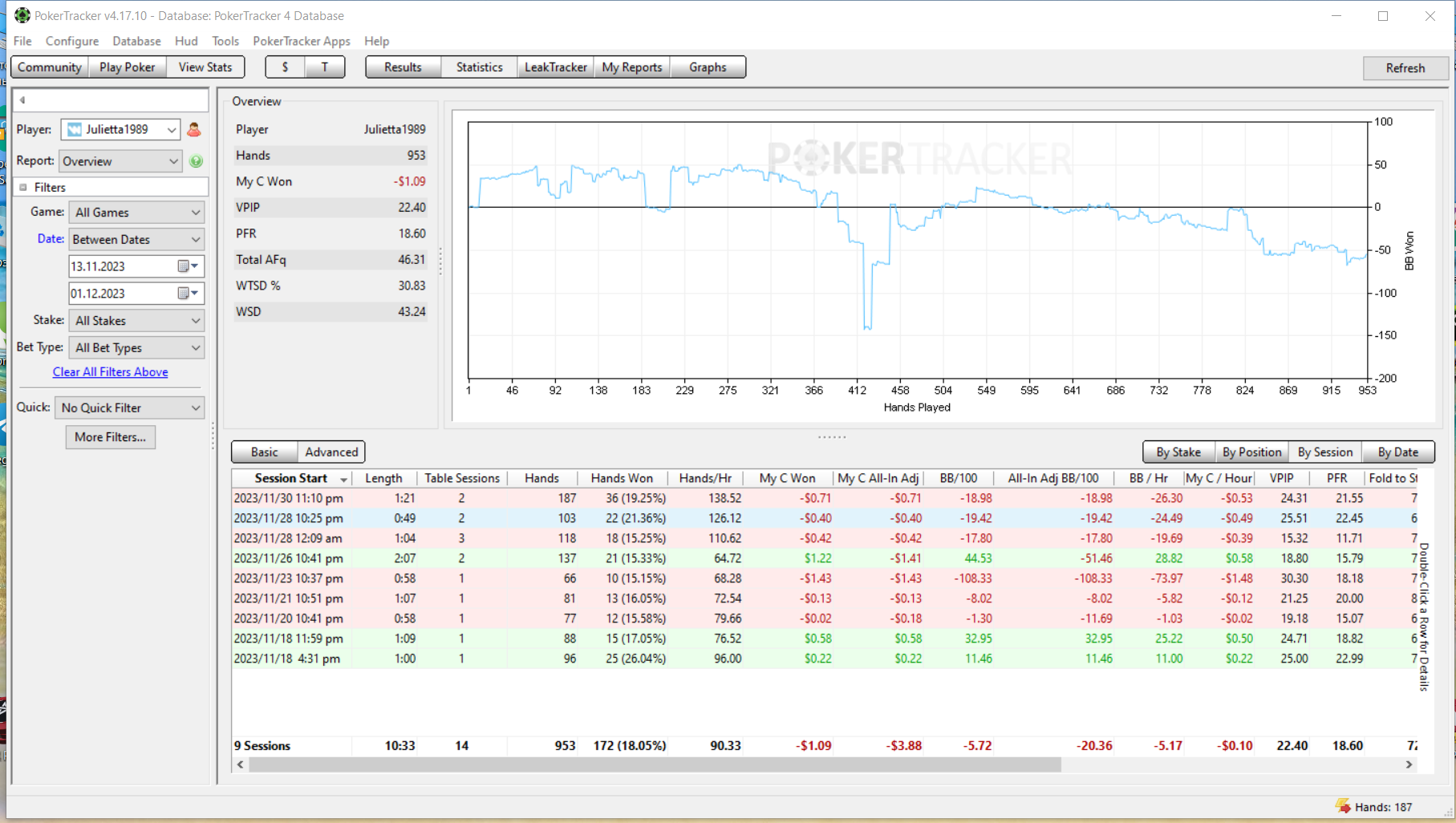Click the scrollbar left arrow
The width and height of the screenshot is (1456, 823).
(240, 765)
